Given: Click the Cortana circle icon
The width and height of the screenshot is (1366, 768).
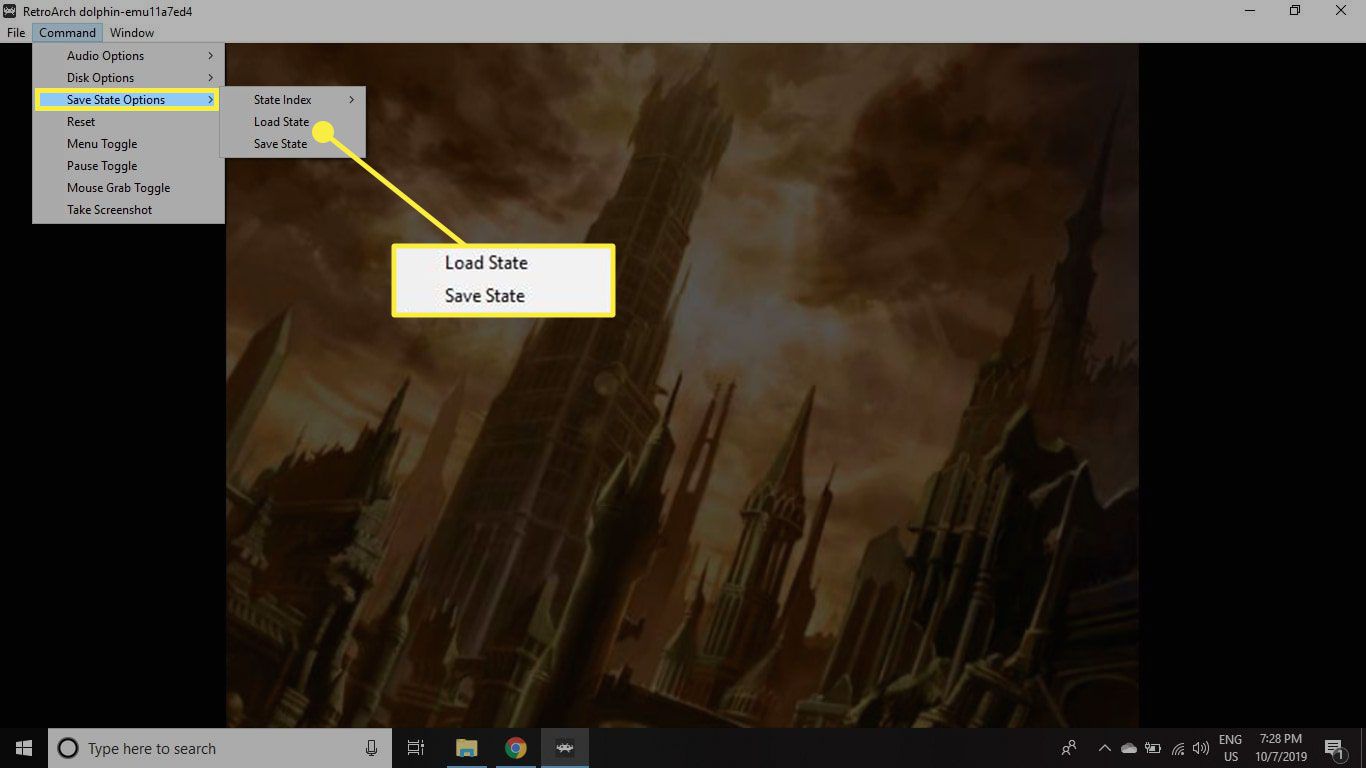Looking at the screenshot, I should [x=68, y=748].
